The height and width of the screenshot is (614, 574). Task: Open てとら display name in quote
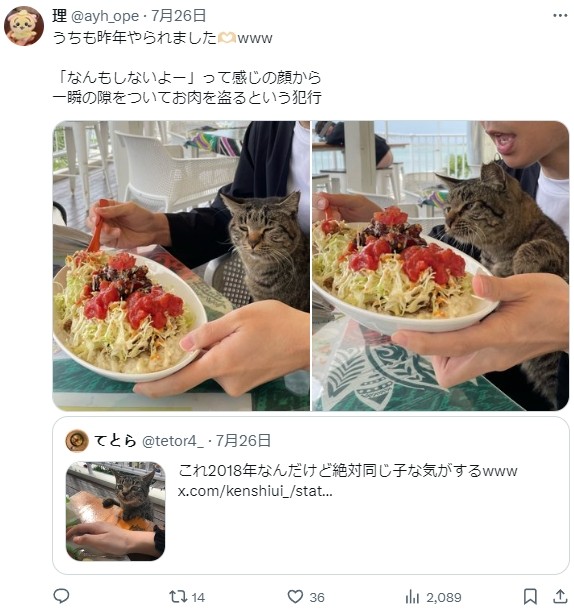[115, 441]
